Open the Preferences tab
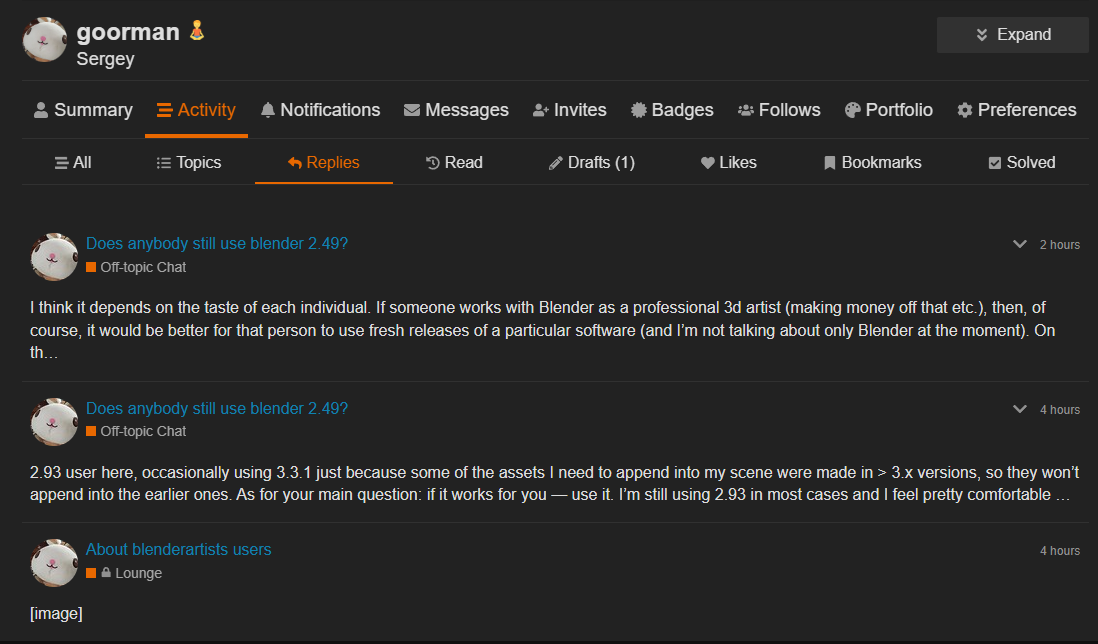1098x644 pixels. [1017, 110]
